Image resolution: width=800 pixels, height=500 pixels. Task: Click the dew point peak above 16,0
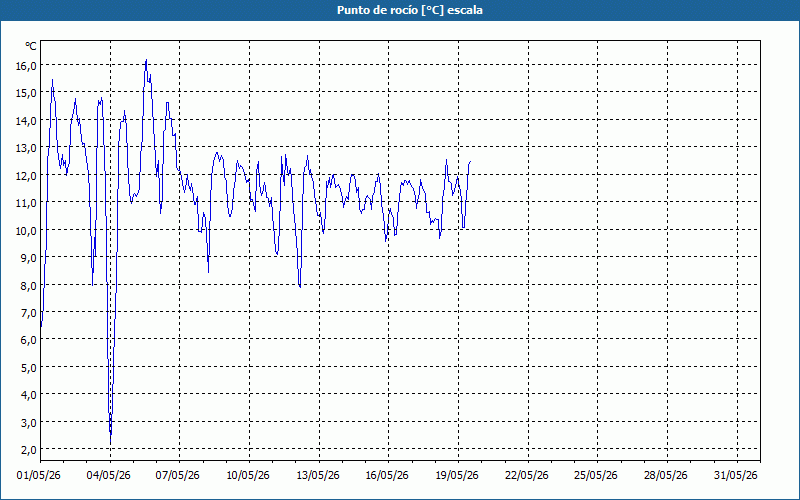coord(146,60)
